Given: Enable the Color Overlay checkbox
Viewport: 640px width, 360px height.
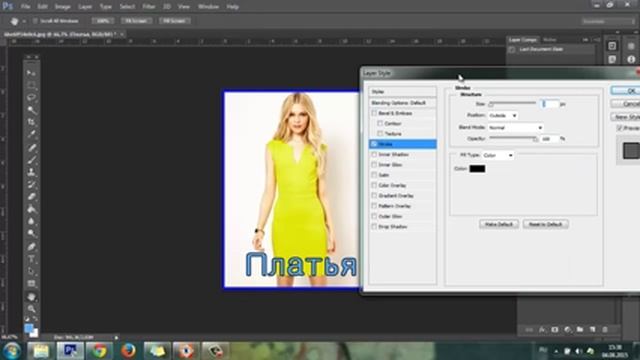Looking at the screenshot, I should click(x=374, y=185).
